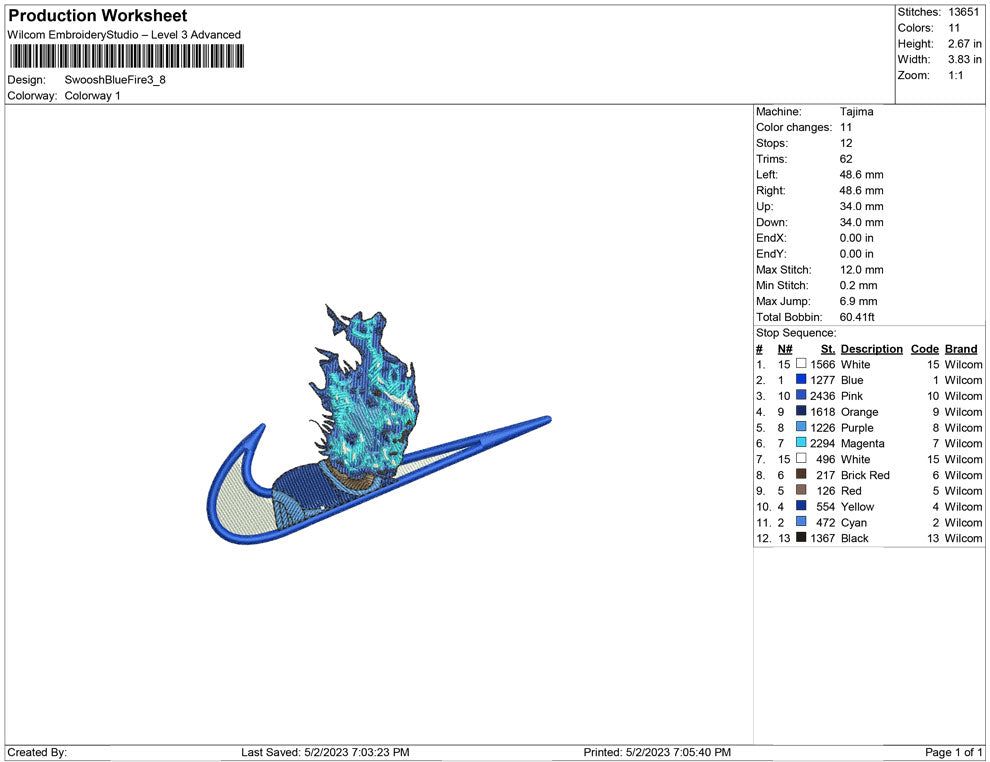Click the Machine value 'Tajima'
990x762 pixels.
click(857, 112)
